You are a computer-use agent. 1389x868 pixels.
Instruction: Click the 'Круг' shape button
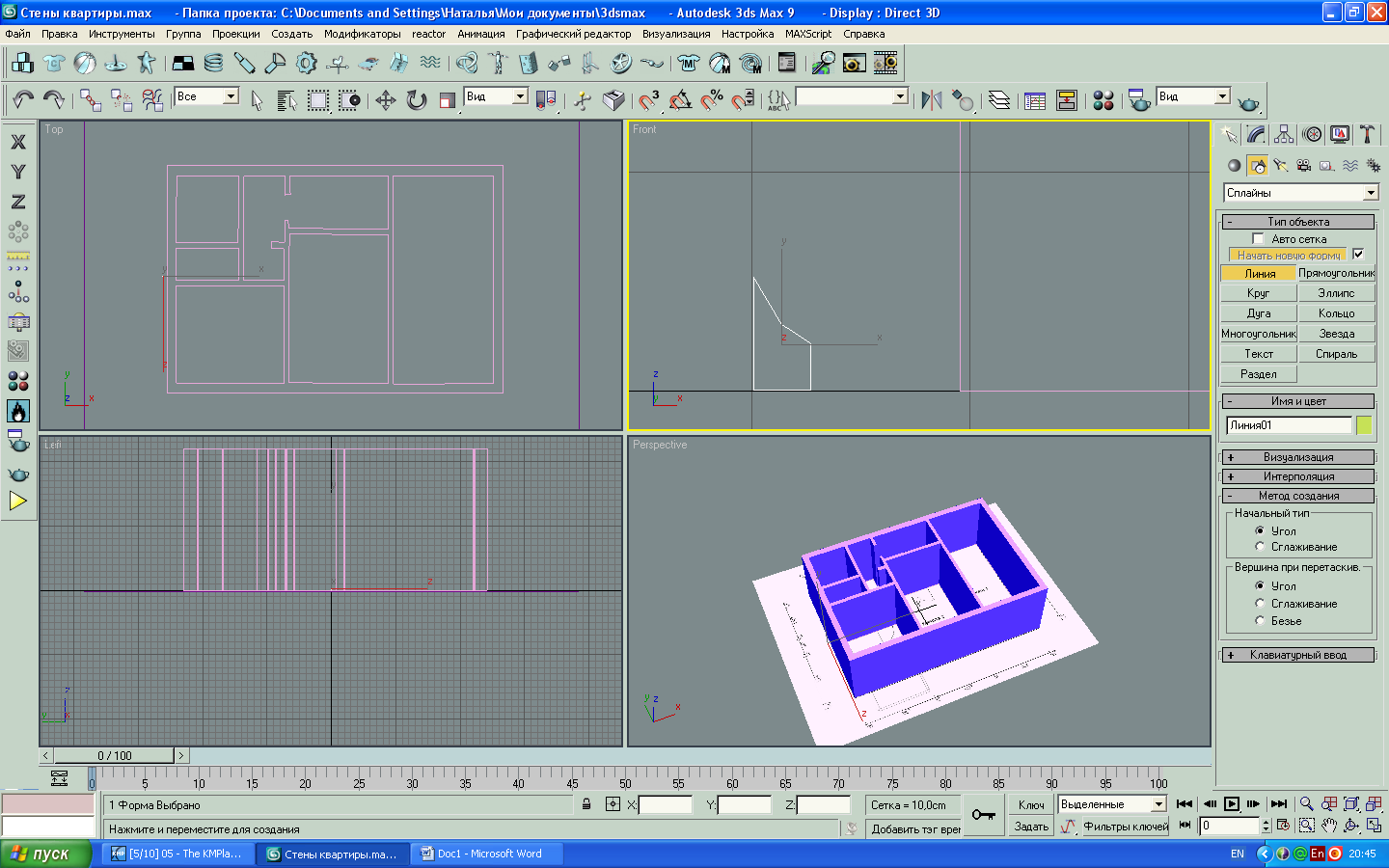(x=1259, y=293)
